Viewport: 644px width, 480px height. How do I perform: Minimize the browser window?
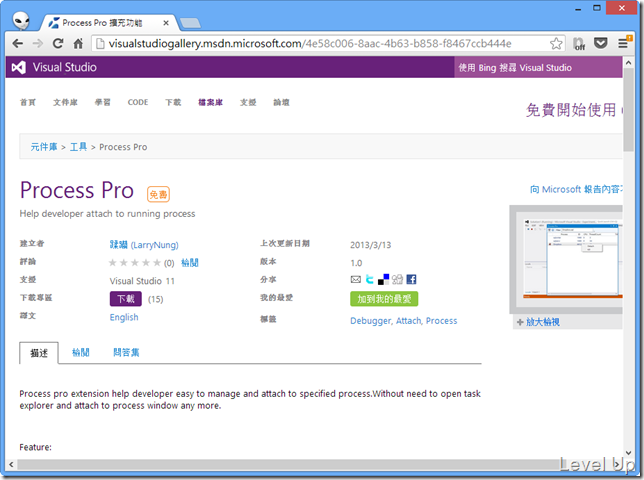[578, 9]
